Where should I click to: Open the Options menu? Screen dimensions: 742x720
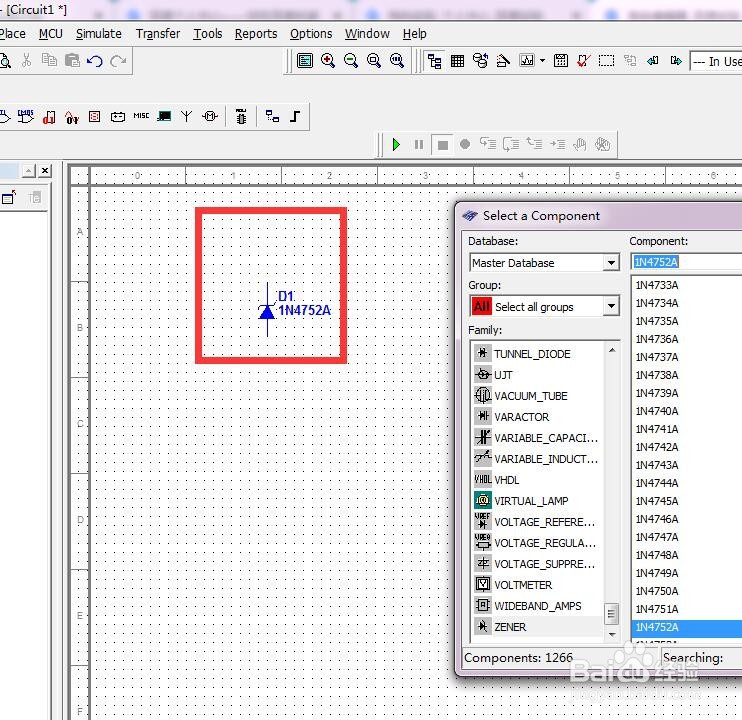tap(311, 34)
